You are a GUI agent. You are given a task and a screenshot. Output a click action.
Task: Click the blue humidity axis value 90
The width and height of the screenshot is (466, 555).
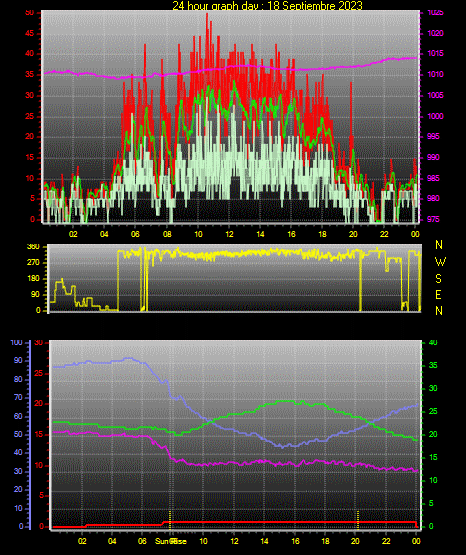point(18,361)
